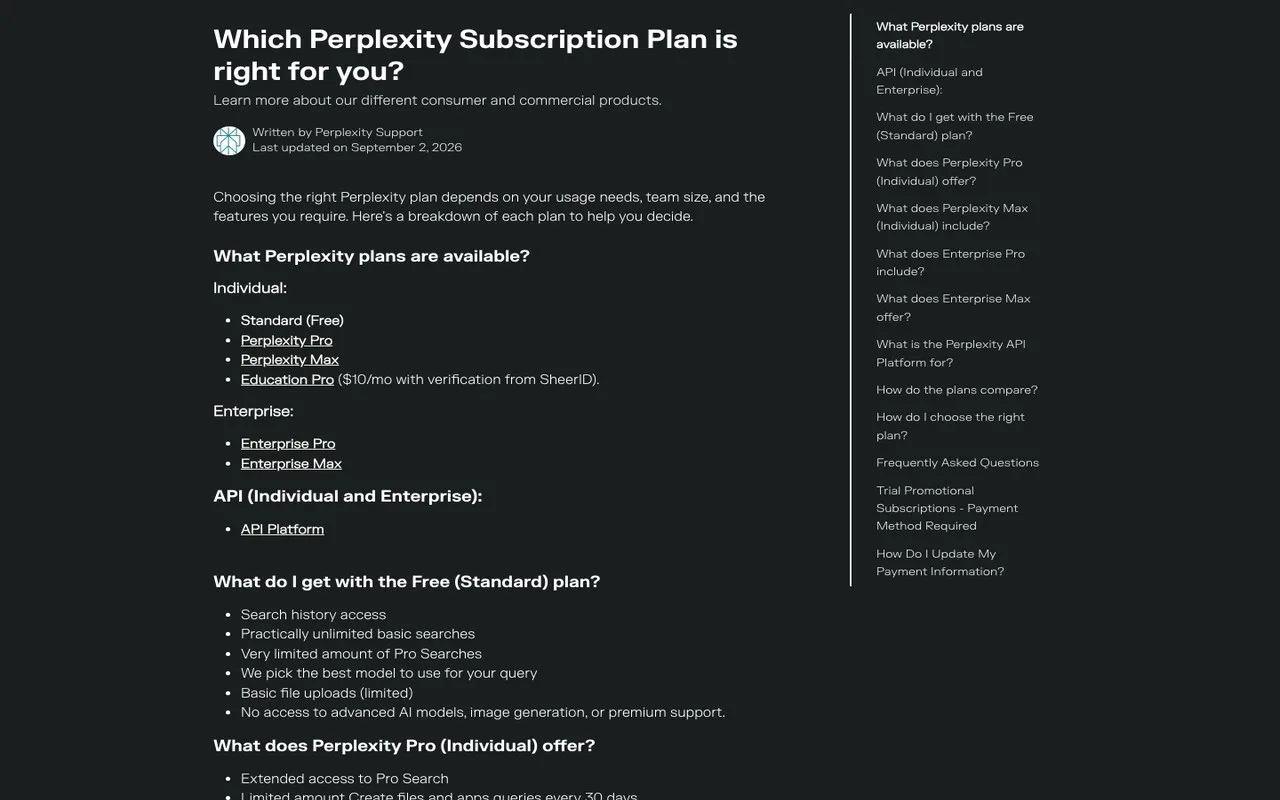
Task: Go to 'Frequently Asked Questions' in sidebar
Action: pyautogui.click(x=957, y=462)
